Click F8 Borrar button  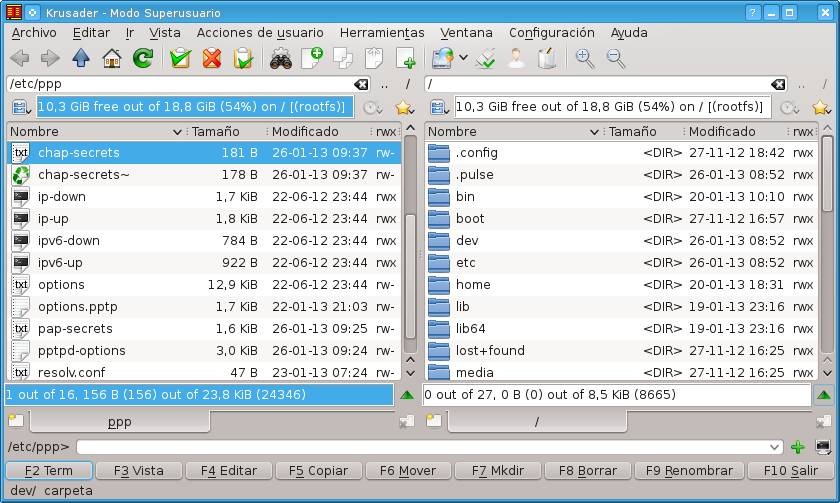pos(588,471)
